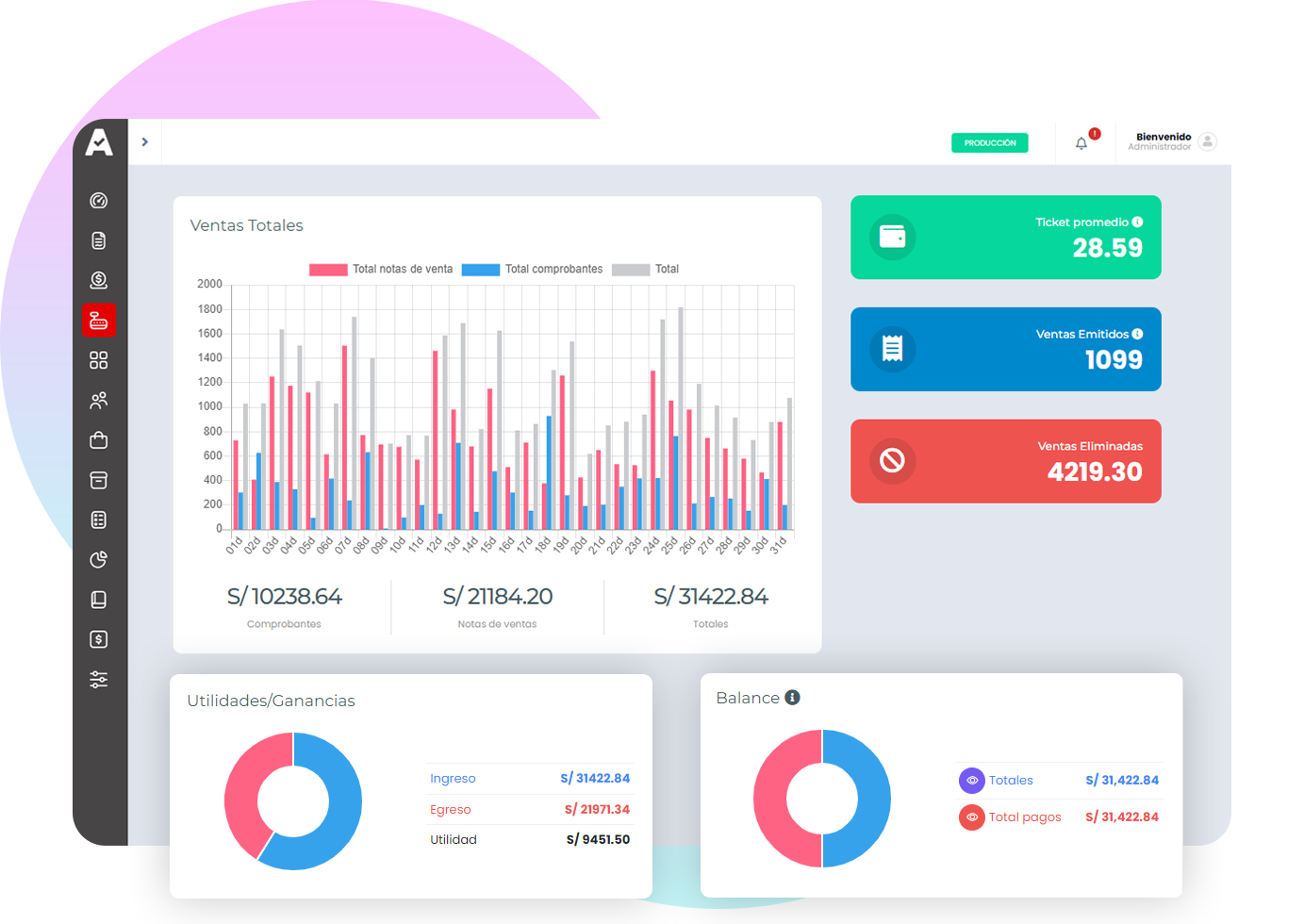Open the speedometer dashboard icon in sidebar

coord(98,200)
